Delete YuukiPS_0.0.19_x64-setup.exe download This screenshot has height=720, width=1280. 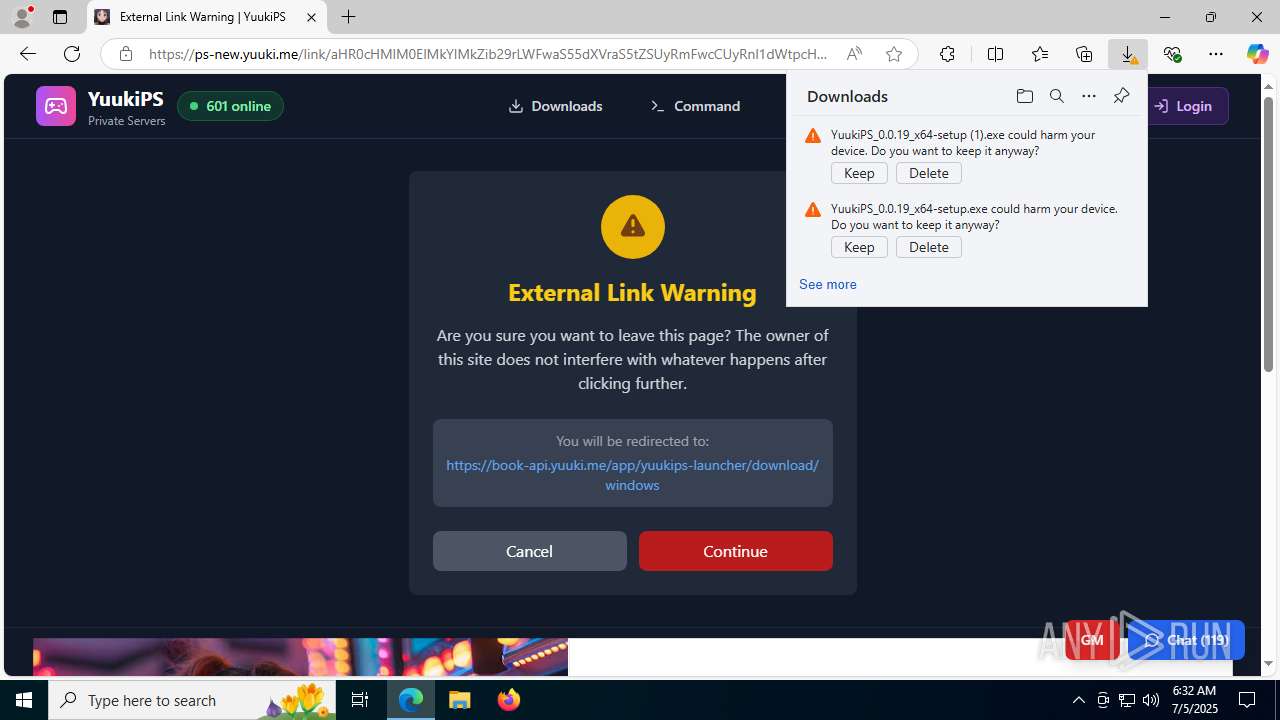pyautogui.click(x=929, y=247)
